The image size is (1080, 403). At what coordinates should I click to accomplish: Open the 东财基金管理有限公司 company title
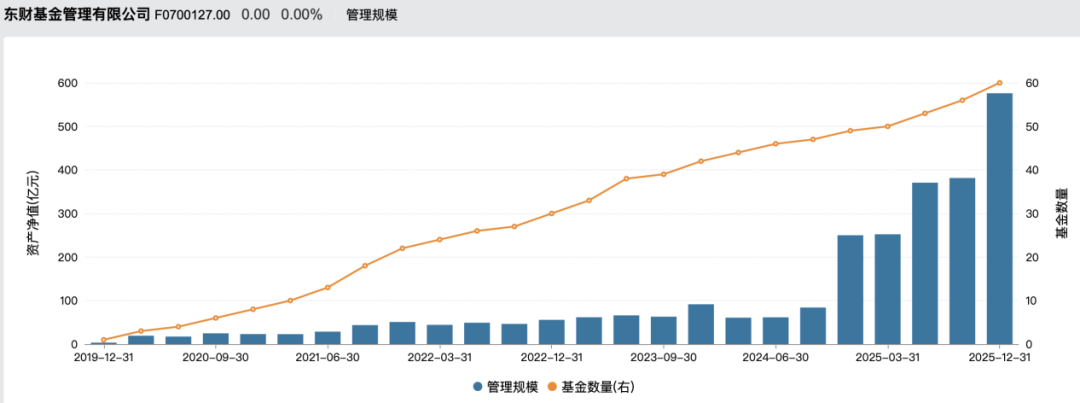click(77, 15)
